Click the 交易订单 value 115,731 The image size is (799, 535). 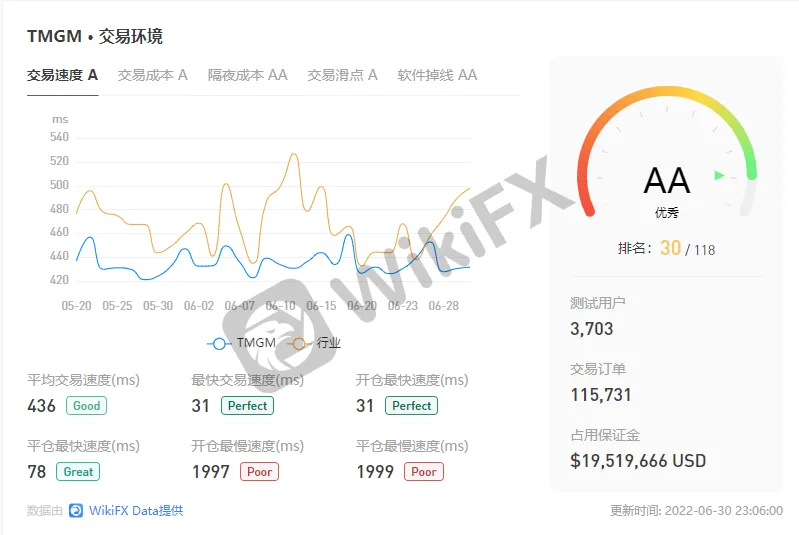pos(601,395)
